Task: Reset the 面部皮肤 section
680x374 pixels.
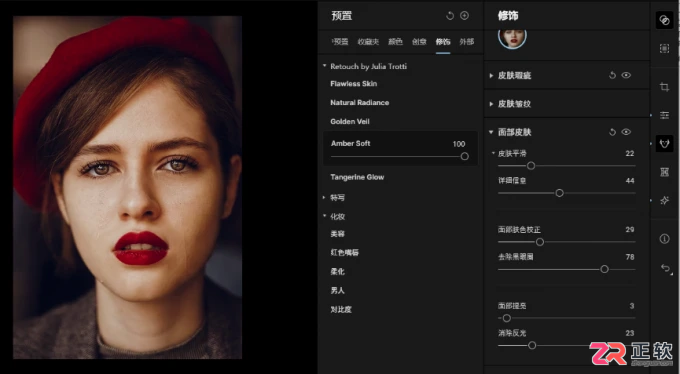Action: (x=612, y=132)
